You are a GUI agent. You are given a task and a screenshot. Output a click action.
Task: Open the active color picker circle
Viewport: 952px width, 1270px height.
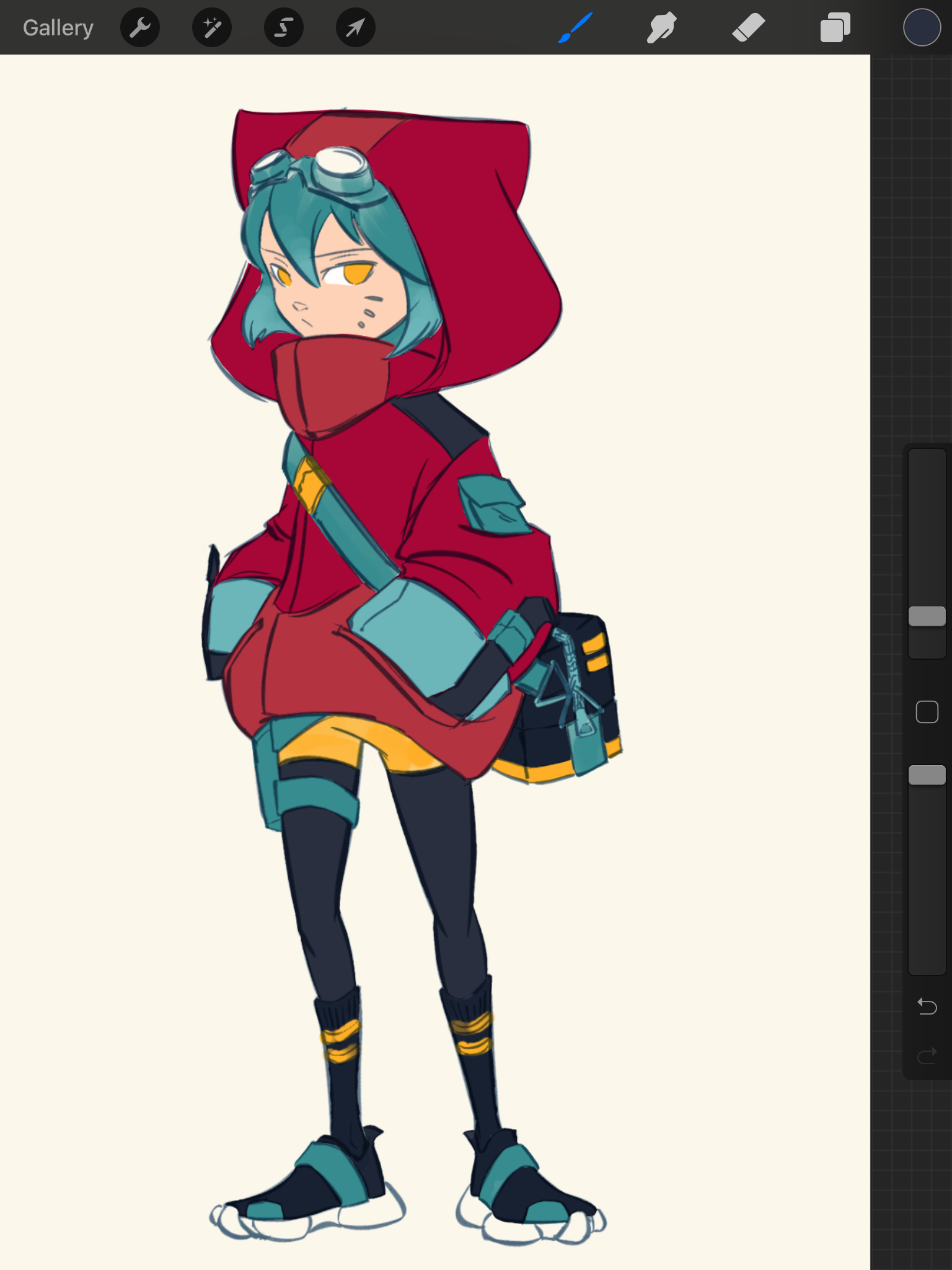point(922,27)
